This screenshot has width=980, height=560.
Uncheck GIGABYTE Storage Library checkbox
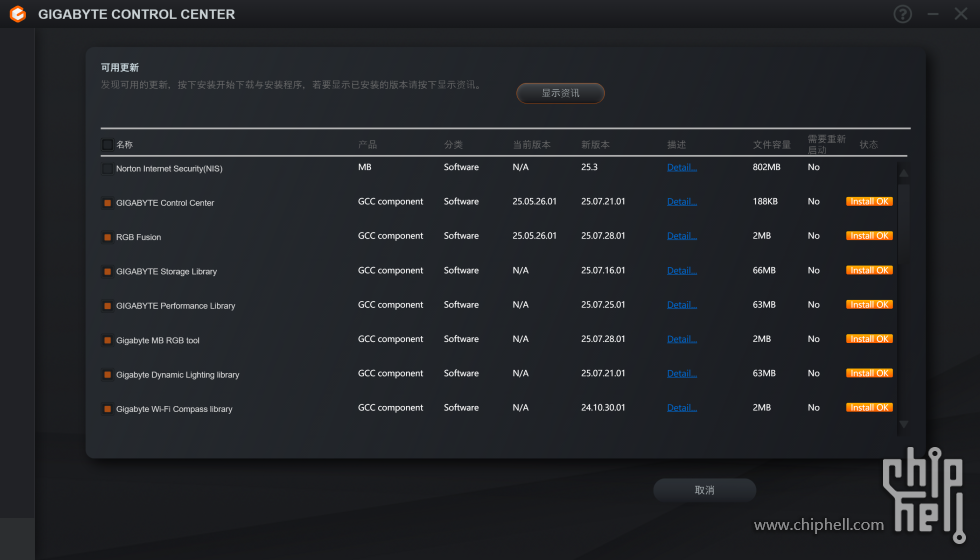[x=108, y=272]
